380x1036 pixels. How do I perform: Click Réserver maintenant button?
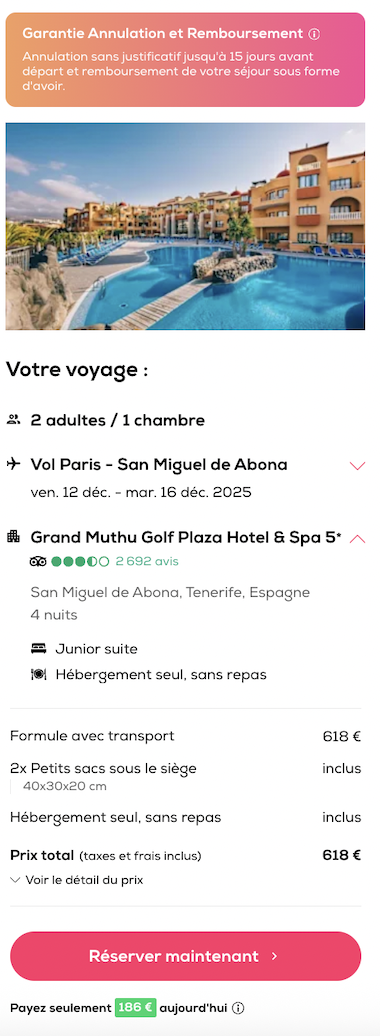point(186,956)
